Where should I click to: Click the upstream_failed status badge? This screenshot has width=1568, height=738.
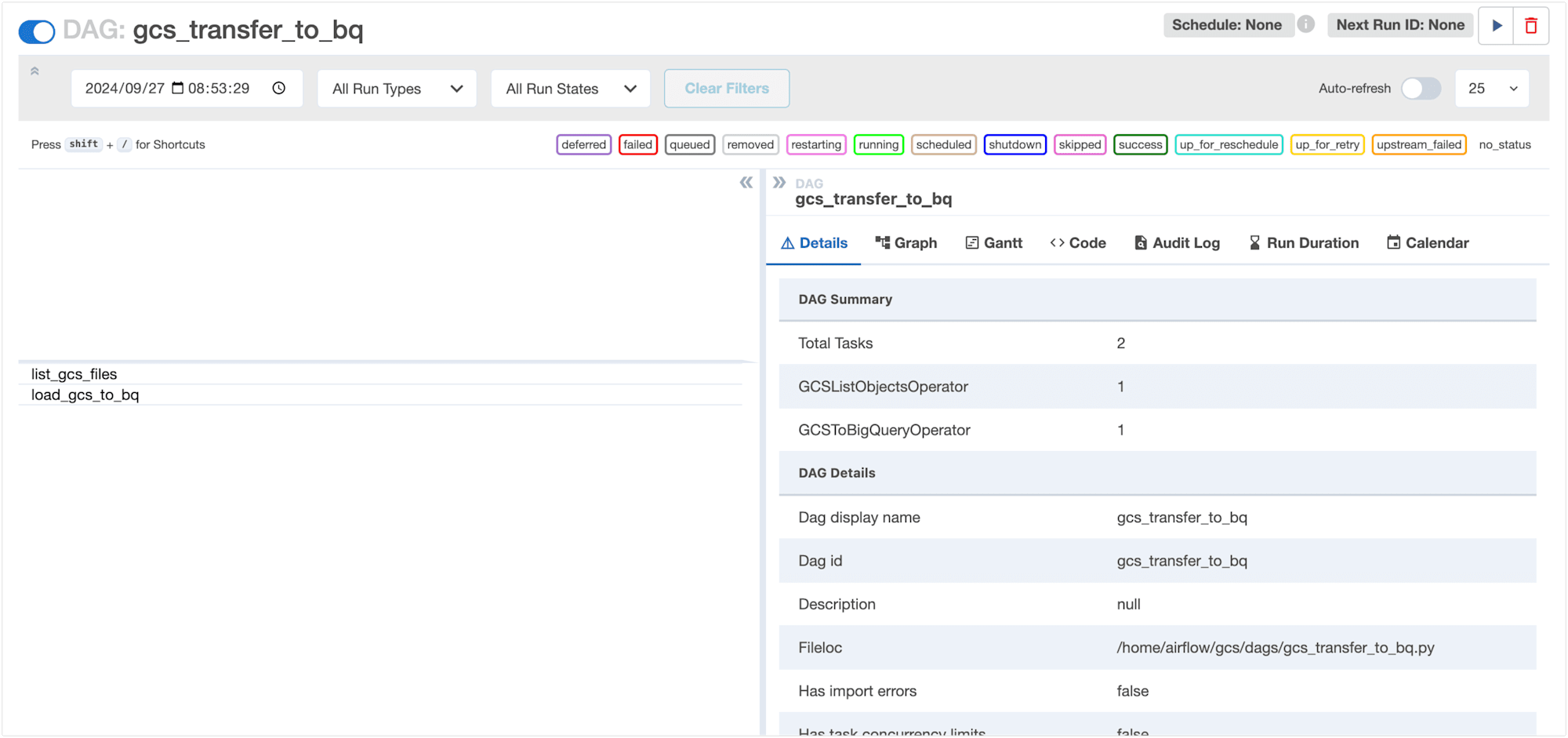[1419, 144]
